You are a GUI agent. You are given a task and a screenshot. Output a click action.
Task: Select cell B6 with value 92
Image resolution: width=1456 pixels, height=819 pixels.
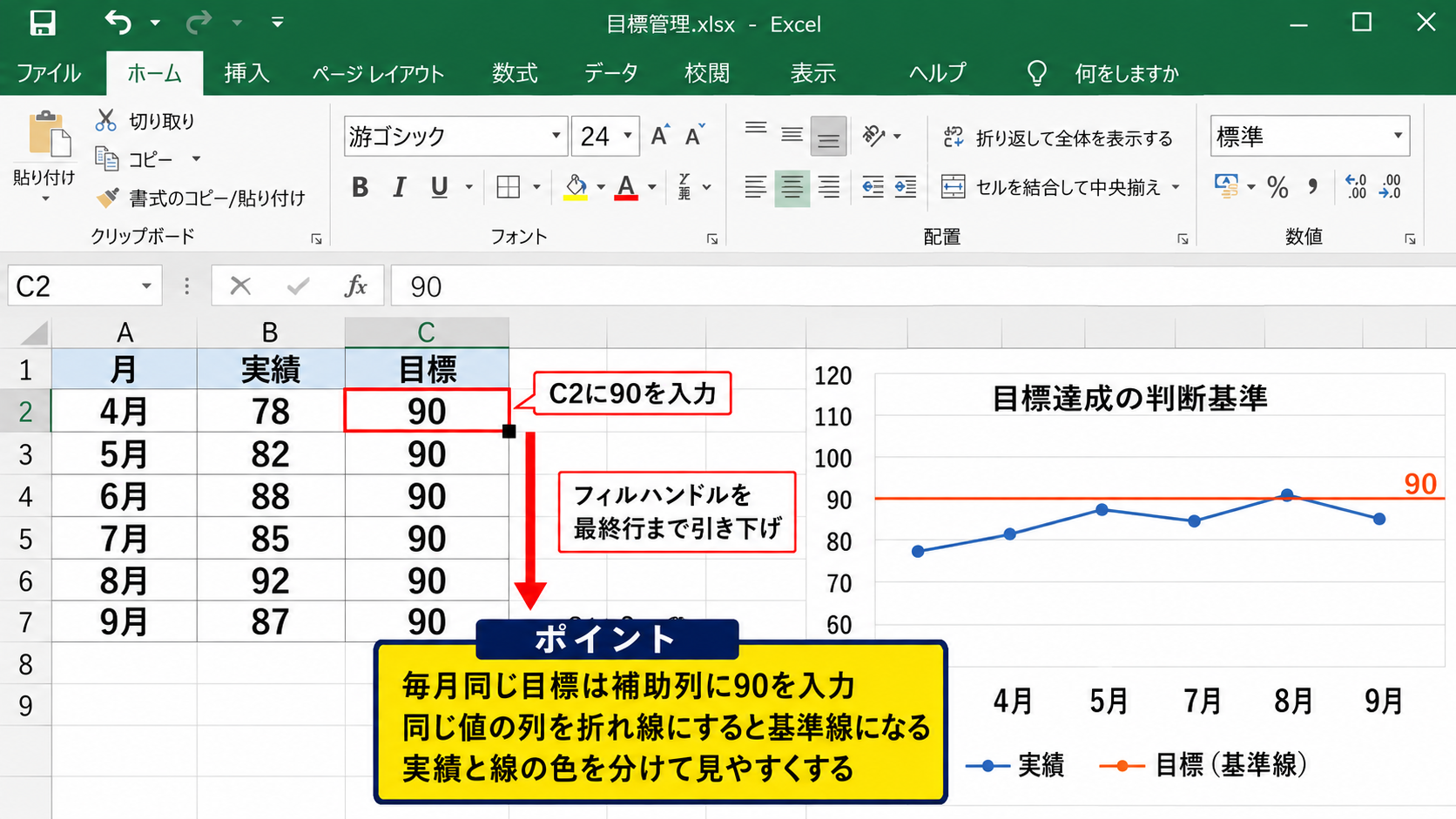click(x=271, y=581)
